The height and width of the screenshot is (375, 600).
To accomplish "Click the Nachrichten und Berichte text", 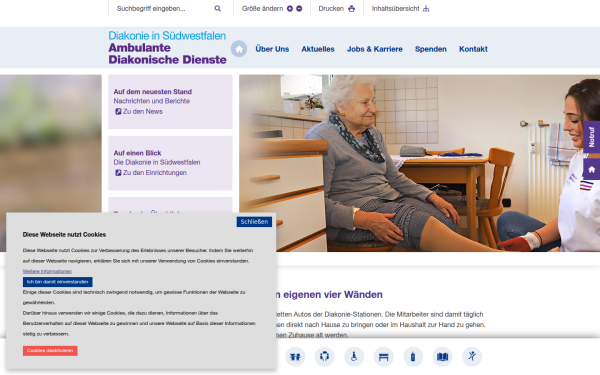I will tap(152, 101).
